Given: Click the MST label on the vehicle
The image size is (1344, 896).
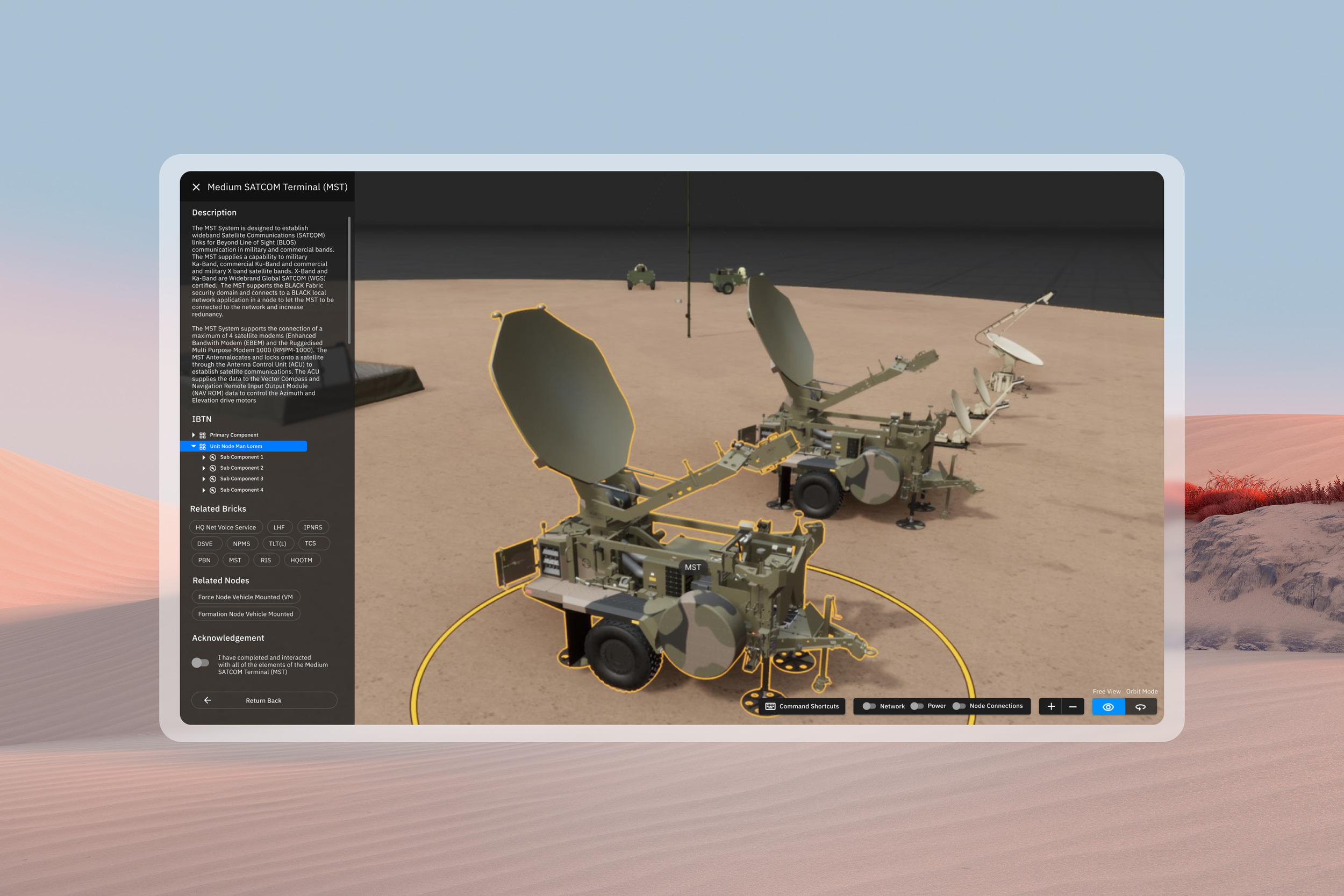Looking at the screenshot, I should pos(692,567).
